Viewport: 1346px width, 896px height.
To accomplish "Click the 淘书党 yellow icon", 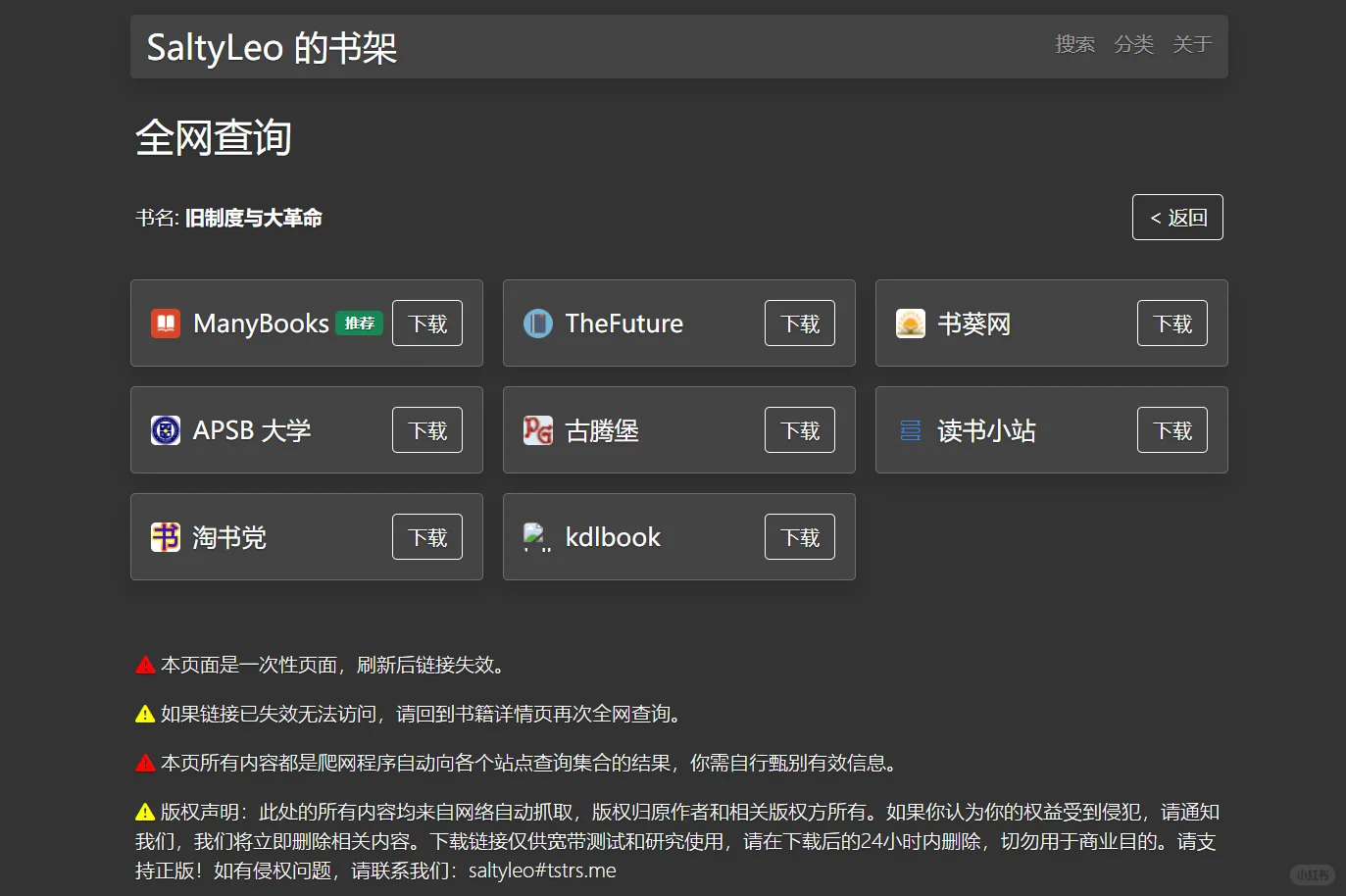I will pos(166,537).
